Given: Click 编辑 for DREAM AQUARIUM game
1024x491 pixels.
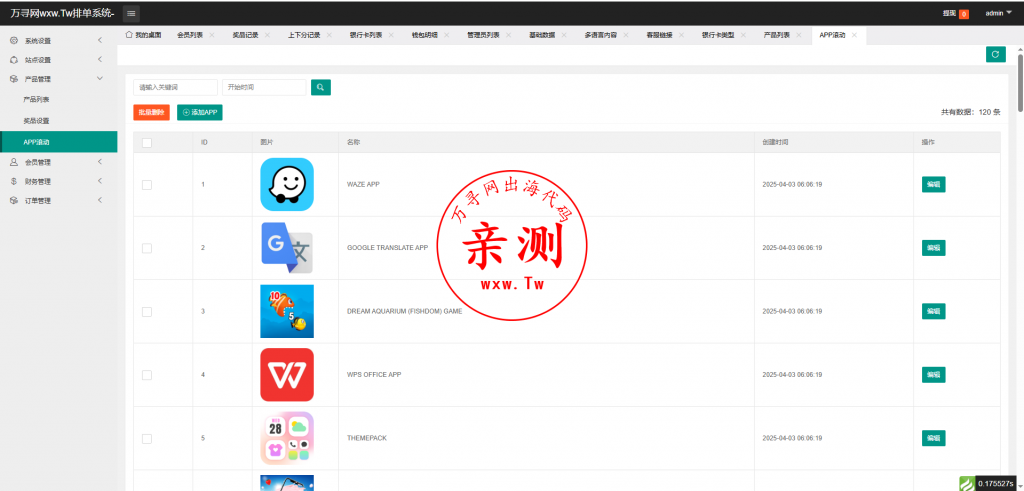Looking at the screenshot, I should click(933, 311).
